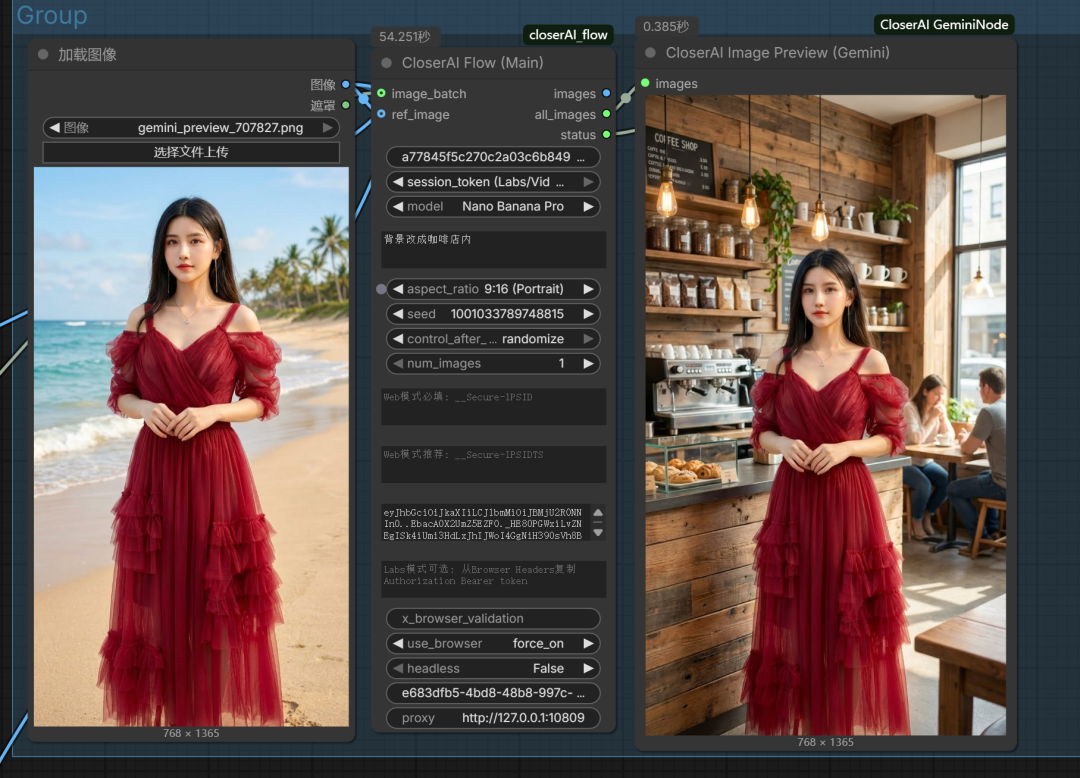Viewport: 1080px width, 778px height.
Task: Click the all_images output port
Action: point(606,114)
